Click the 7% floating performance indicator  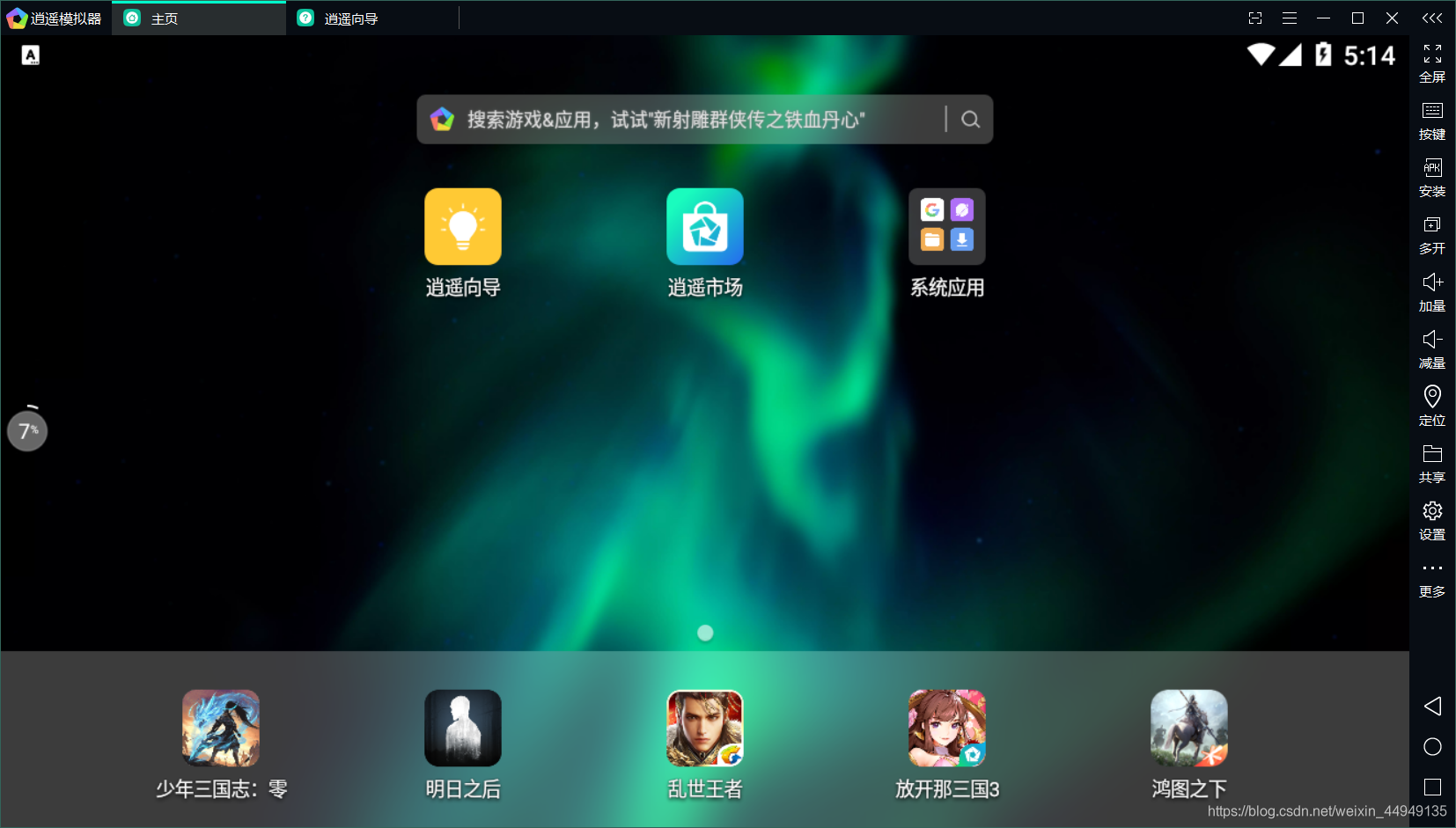pyautogui.click(x=27, y=430)
